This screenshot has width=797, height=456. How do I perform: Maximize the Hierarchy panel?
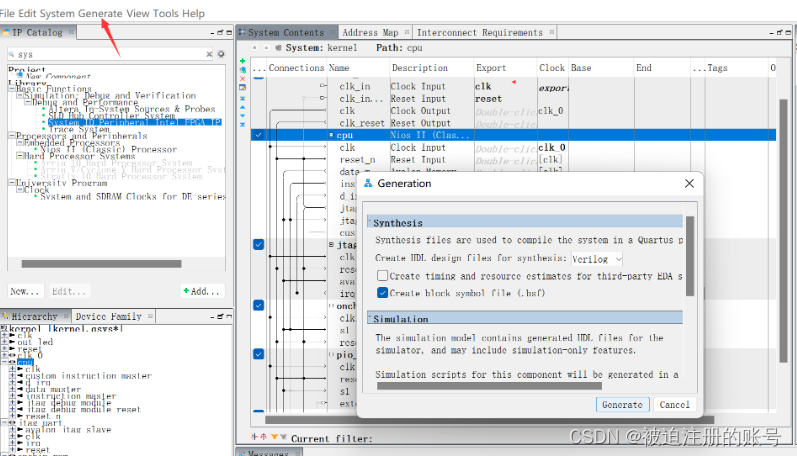point(229,316)
